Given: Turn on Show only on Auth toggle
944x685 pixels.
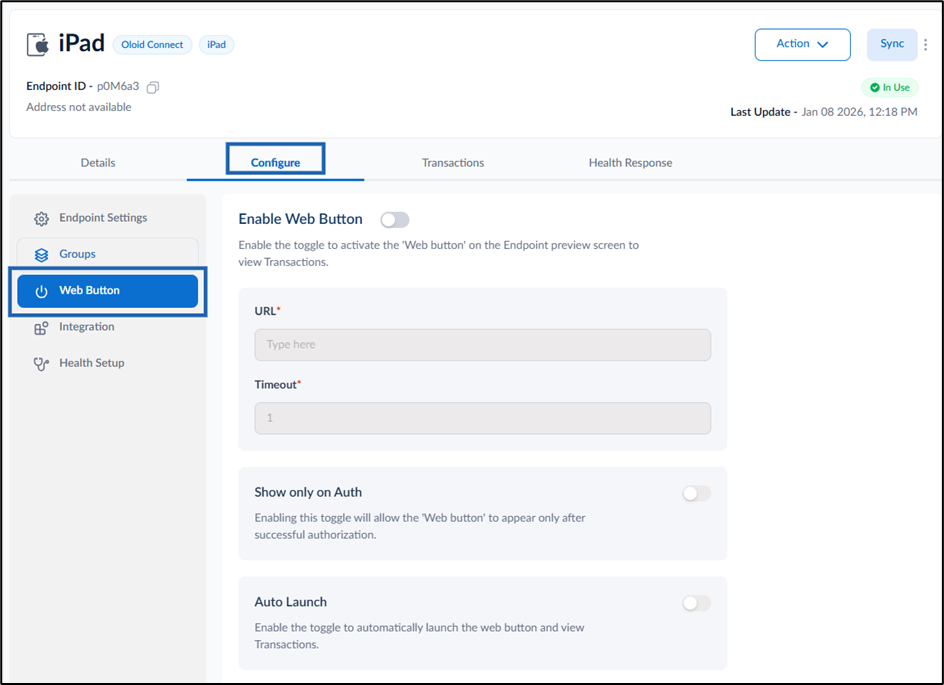Looking at the screenshot, I should (697, 494).
